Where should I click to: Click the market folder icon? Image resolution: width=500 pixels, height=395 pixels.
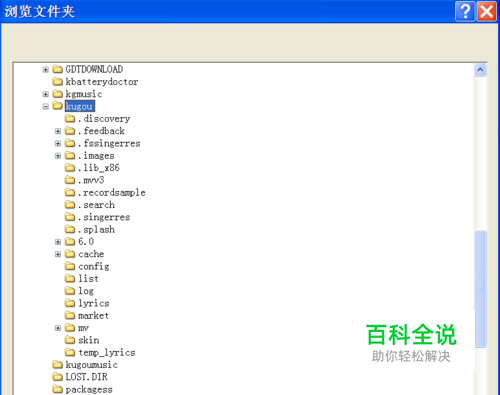(x=70, y=315)
